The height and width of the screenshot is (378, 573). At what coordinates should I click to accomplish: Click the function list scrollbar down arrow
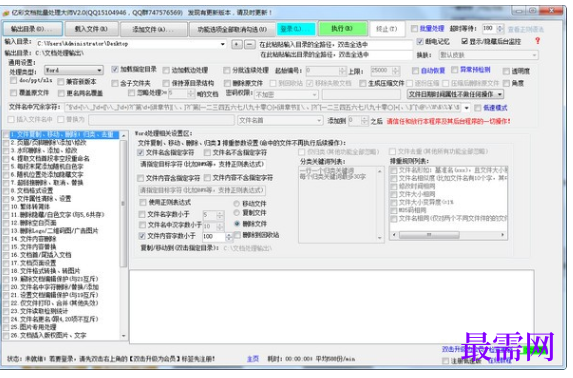[124, 336]
